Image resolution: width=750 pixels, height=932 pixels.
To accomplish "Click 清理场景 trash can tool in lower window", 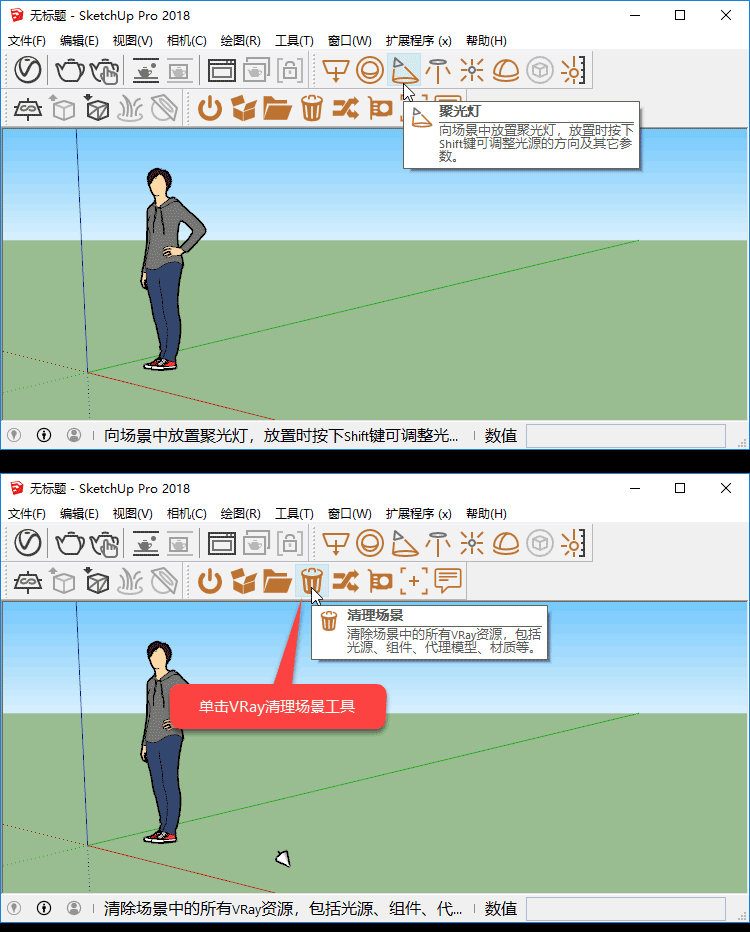I will pos(311,581).
